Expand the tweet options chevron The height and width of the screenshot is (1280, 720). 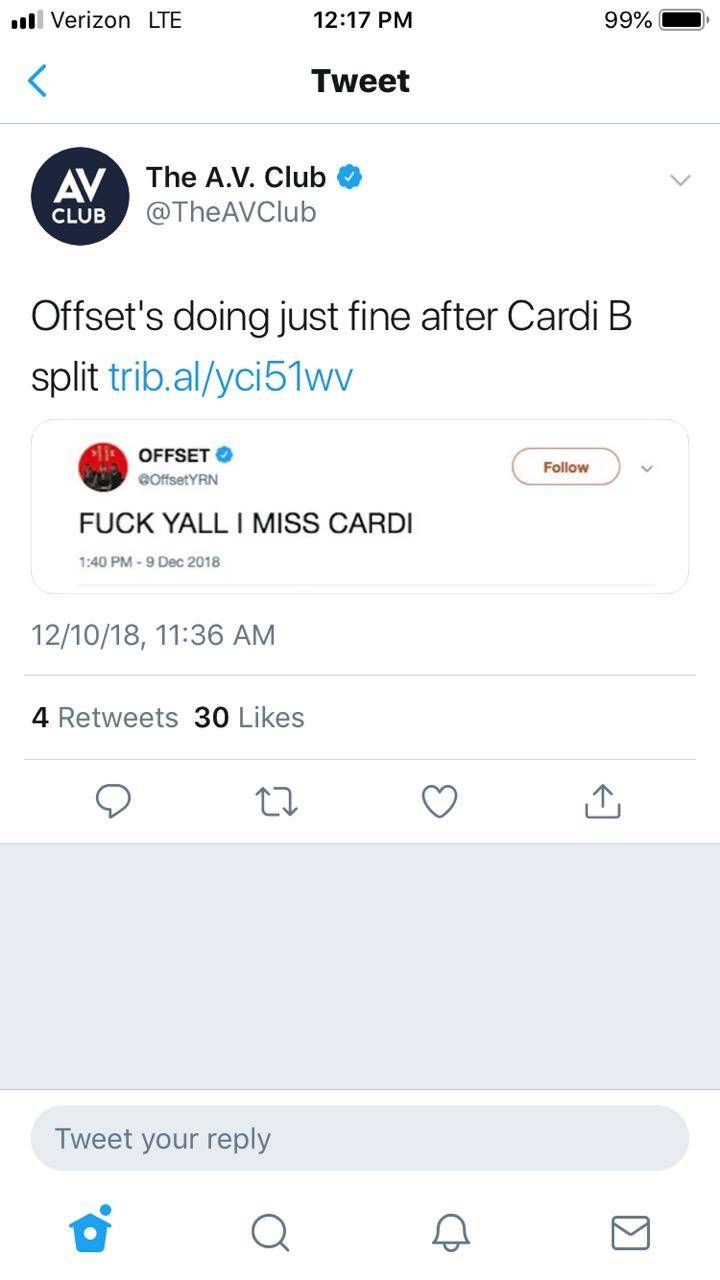point(680,181)
